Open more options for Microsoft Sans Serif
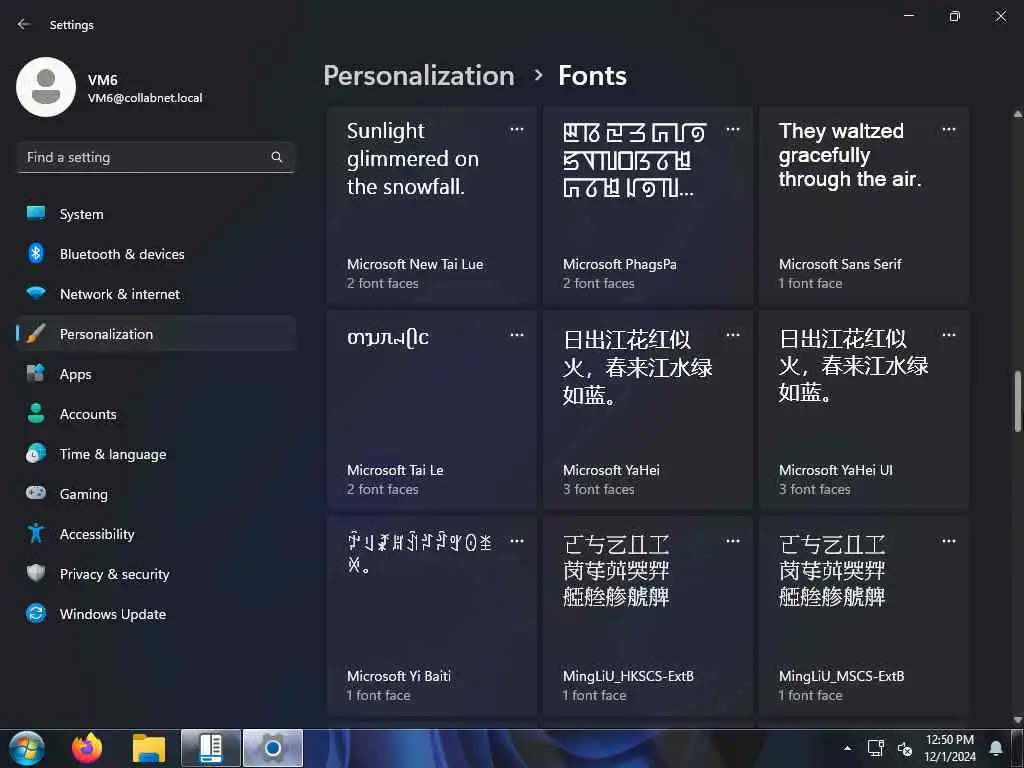 [949, 129]
